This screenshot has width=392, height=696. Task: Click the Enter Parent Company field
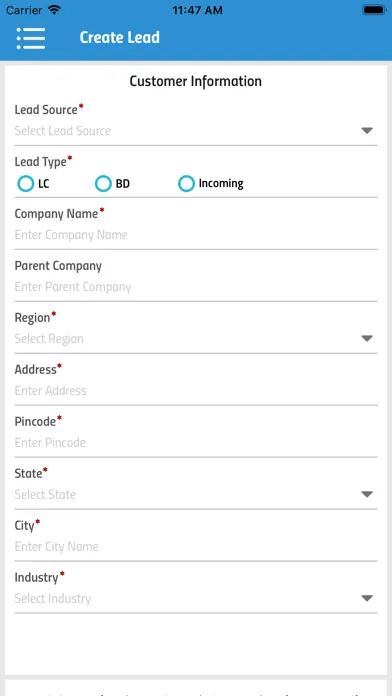(x=196, y=287)
